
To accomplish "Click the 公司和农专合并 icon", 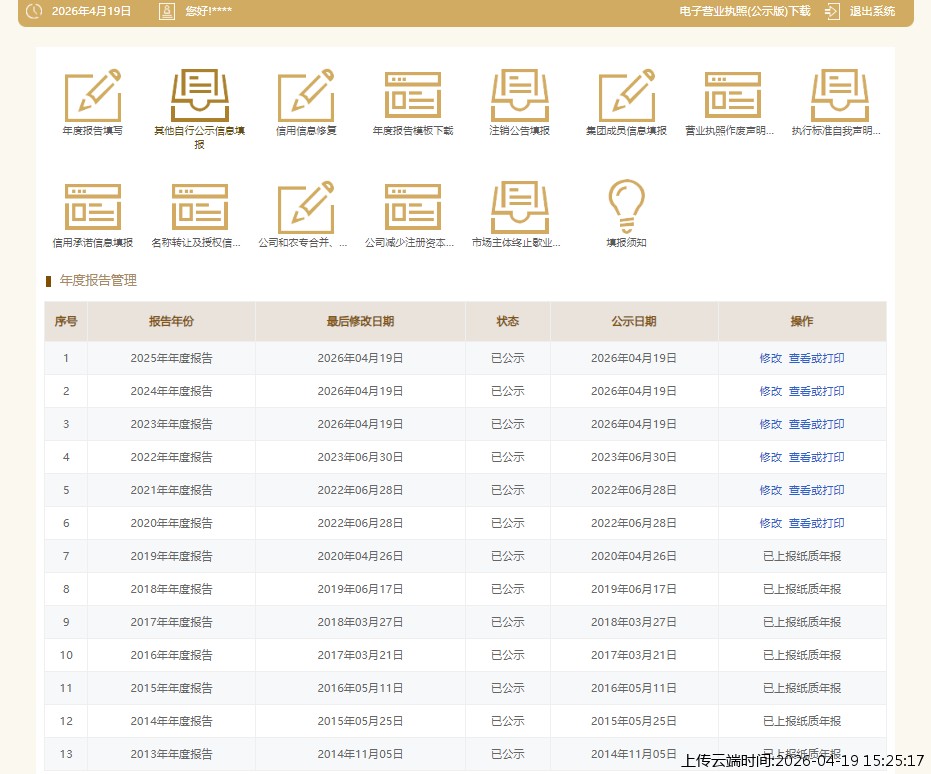I will [x=306, y=208].
